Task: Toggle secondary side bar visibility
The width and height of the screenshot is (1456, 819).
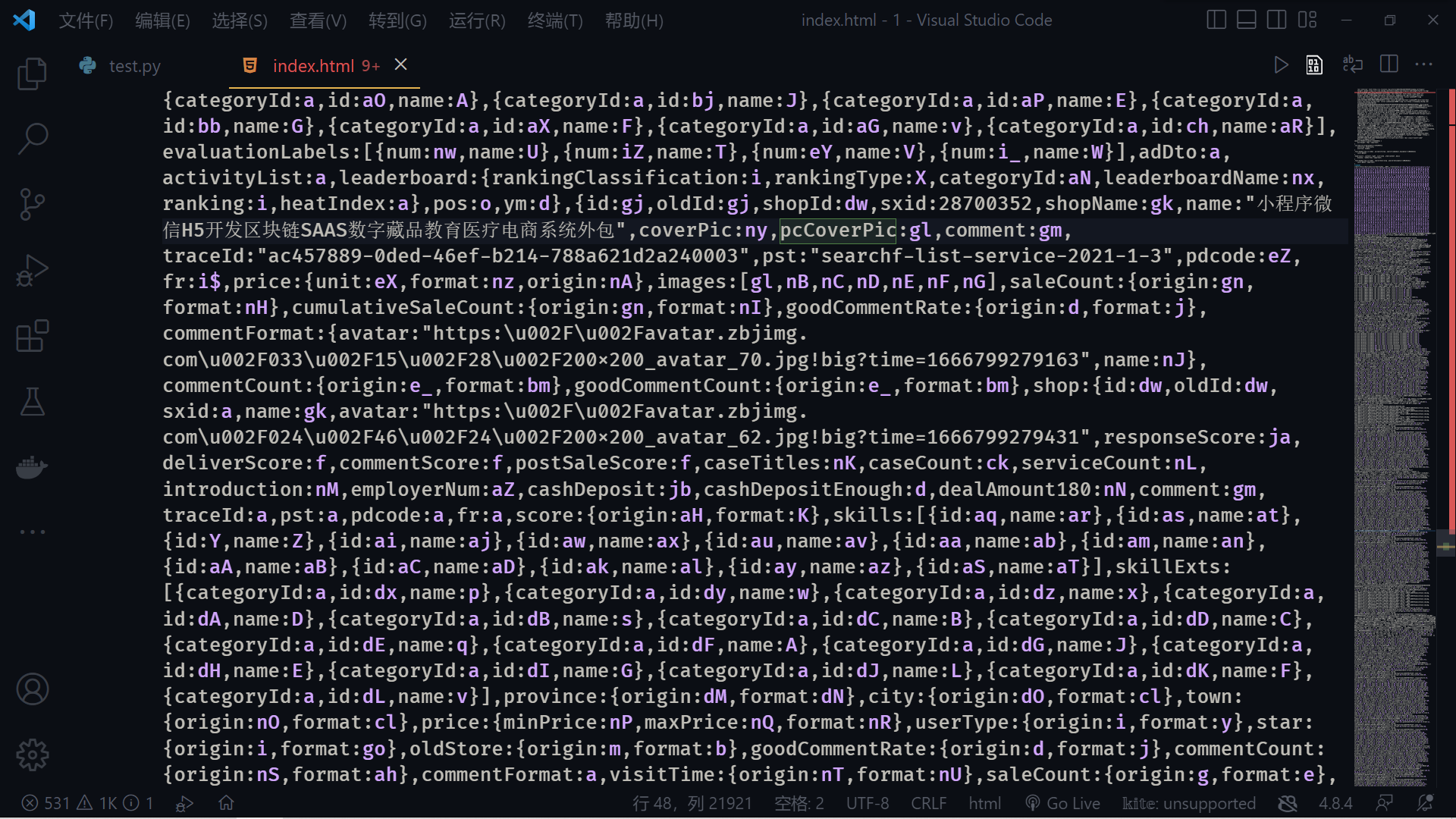Action: (x=1276, y=19)
